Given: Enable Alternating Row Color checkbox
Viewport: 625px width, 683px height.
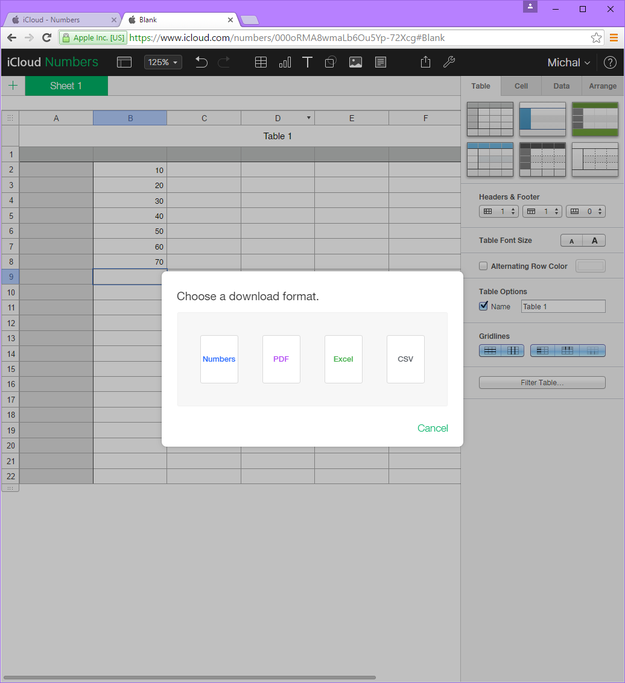Looking at the screenshot, I should pos(483,266).
